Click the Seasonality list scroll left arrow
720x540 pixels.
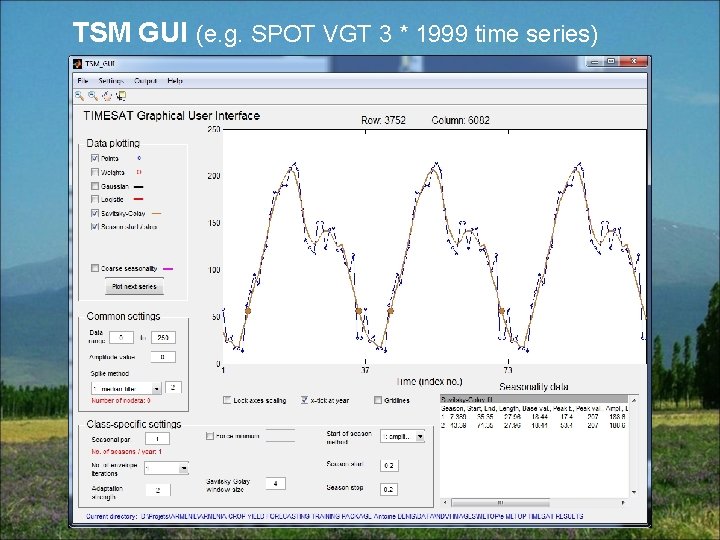click(444, 502)
